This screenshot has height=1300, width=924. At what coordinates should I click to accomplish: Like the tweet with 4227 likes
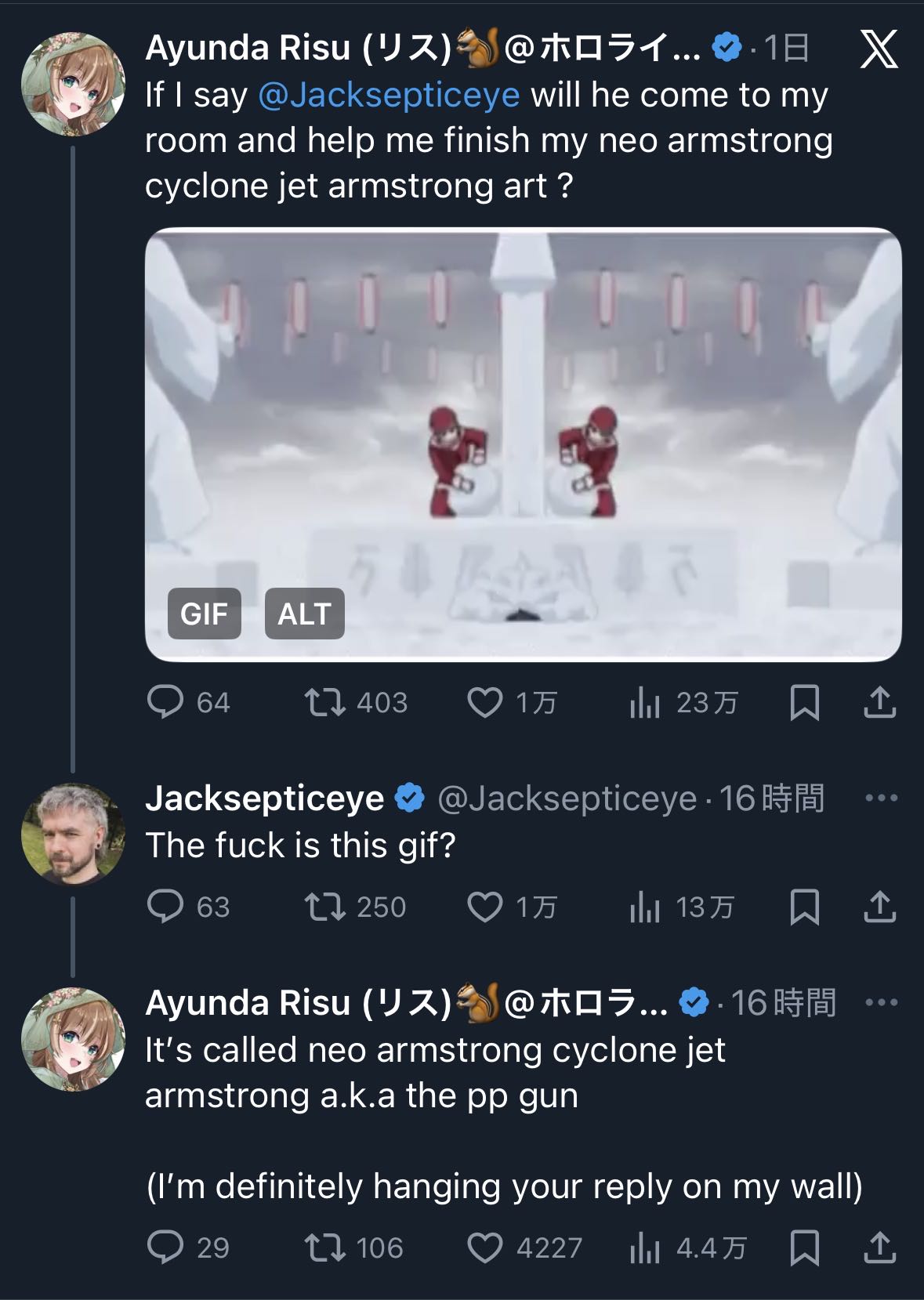tap(485, 1247)
